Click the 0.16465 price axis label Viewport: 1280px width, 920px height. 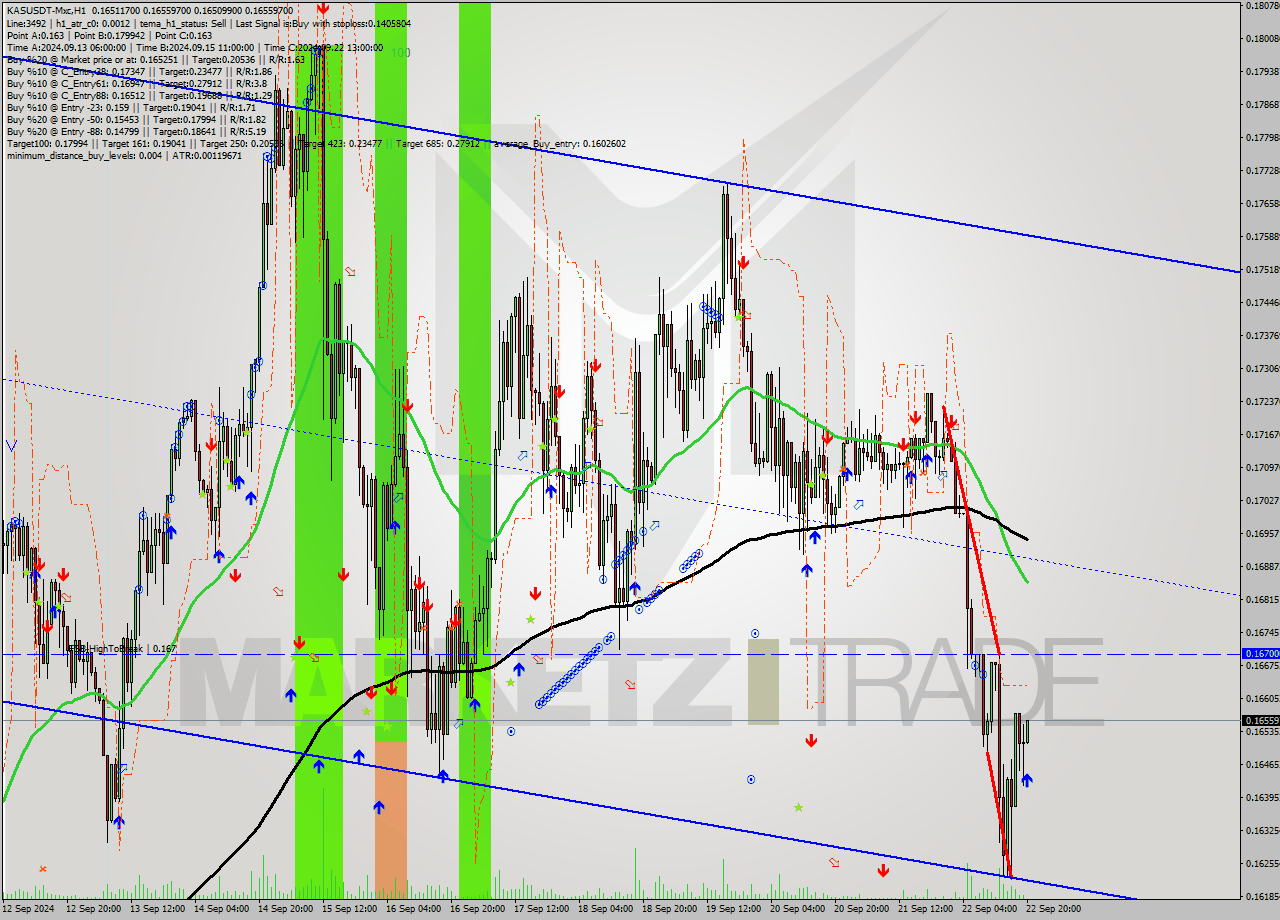tap(1261, 765)
